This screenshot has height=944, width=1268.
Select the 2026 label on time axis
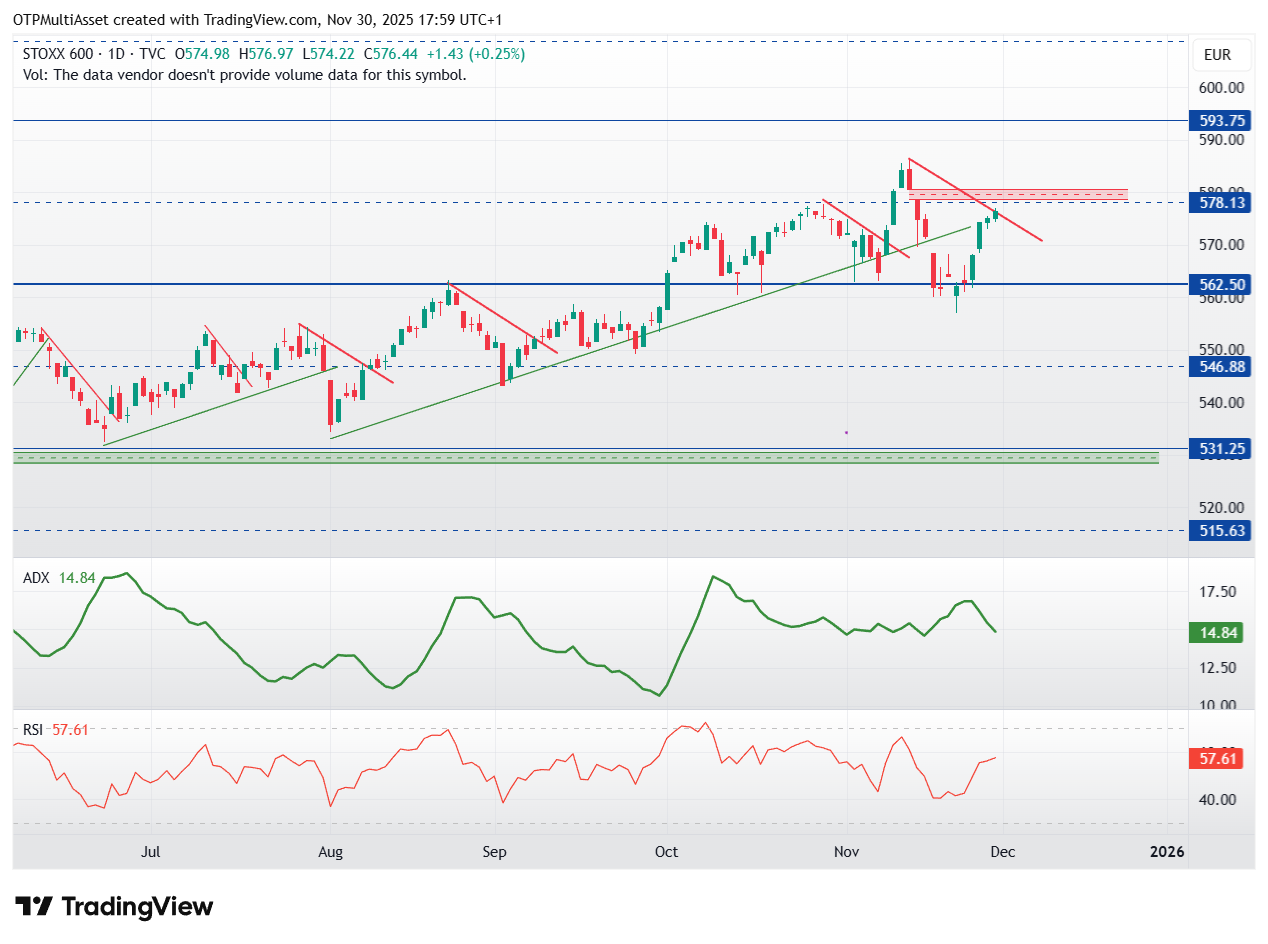point(1167,852)
